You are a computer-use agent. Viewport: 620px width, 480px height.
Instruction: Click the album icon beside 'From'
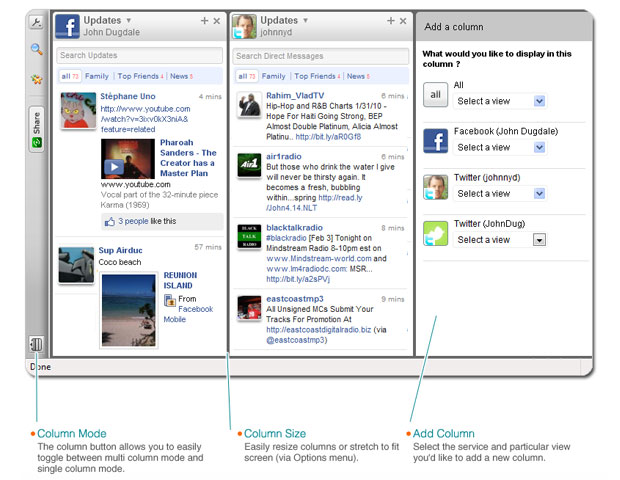[x=170, y=300]
